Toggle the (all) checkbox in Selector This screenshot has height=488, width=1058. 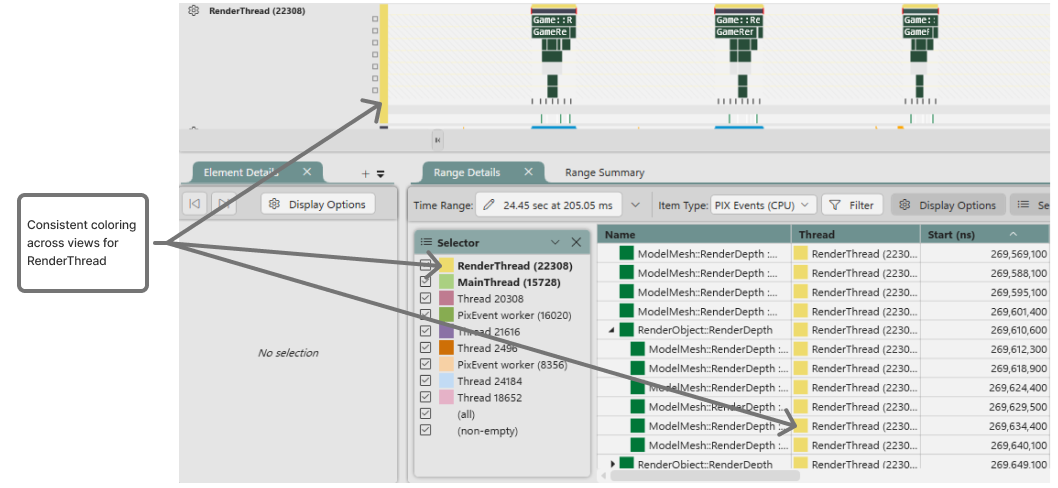tap(425, 413)
